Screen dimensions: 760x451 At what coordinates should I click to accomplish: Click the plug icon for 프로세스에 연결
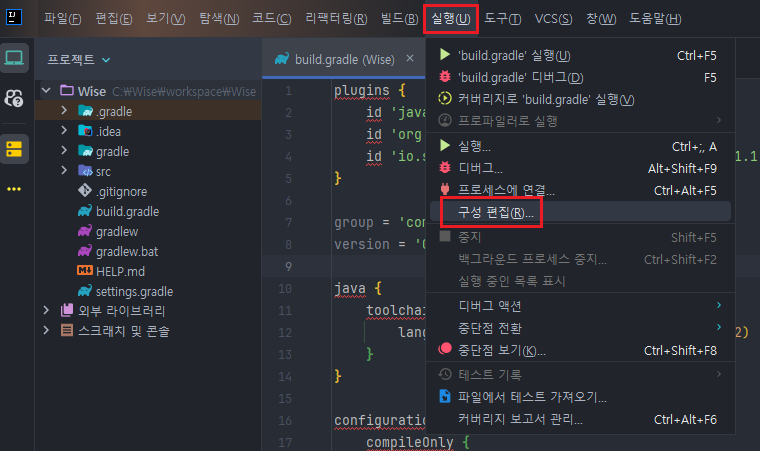pos(445,189)
